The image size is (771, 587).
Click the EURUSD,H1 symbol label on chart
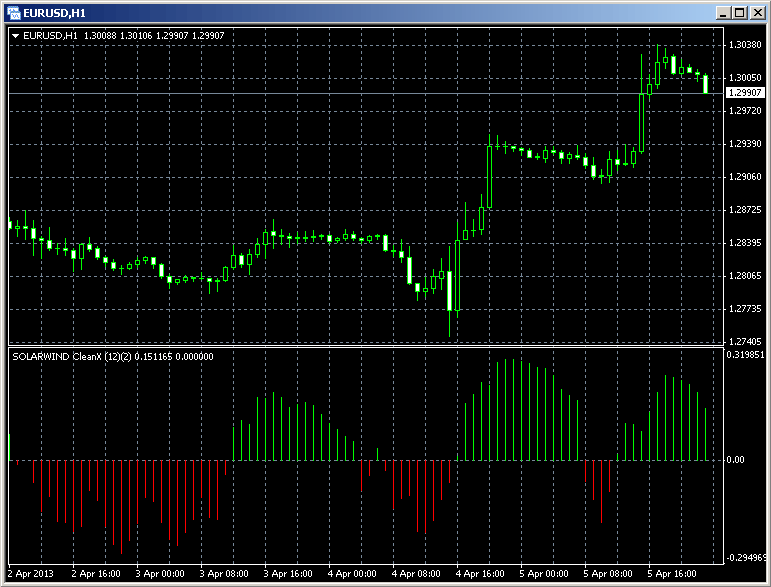pyautogui.click(x=49, y=36)
